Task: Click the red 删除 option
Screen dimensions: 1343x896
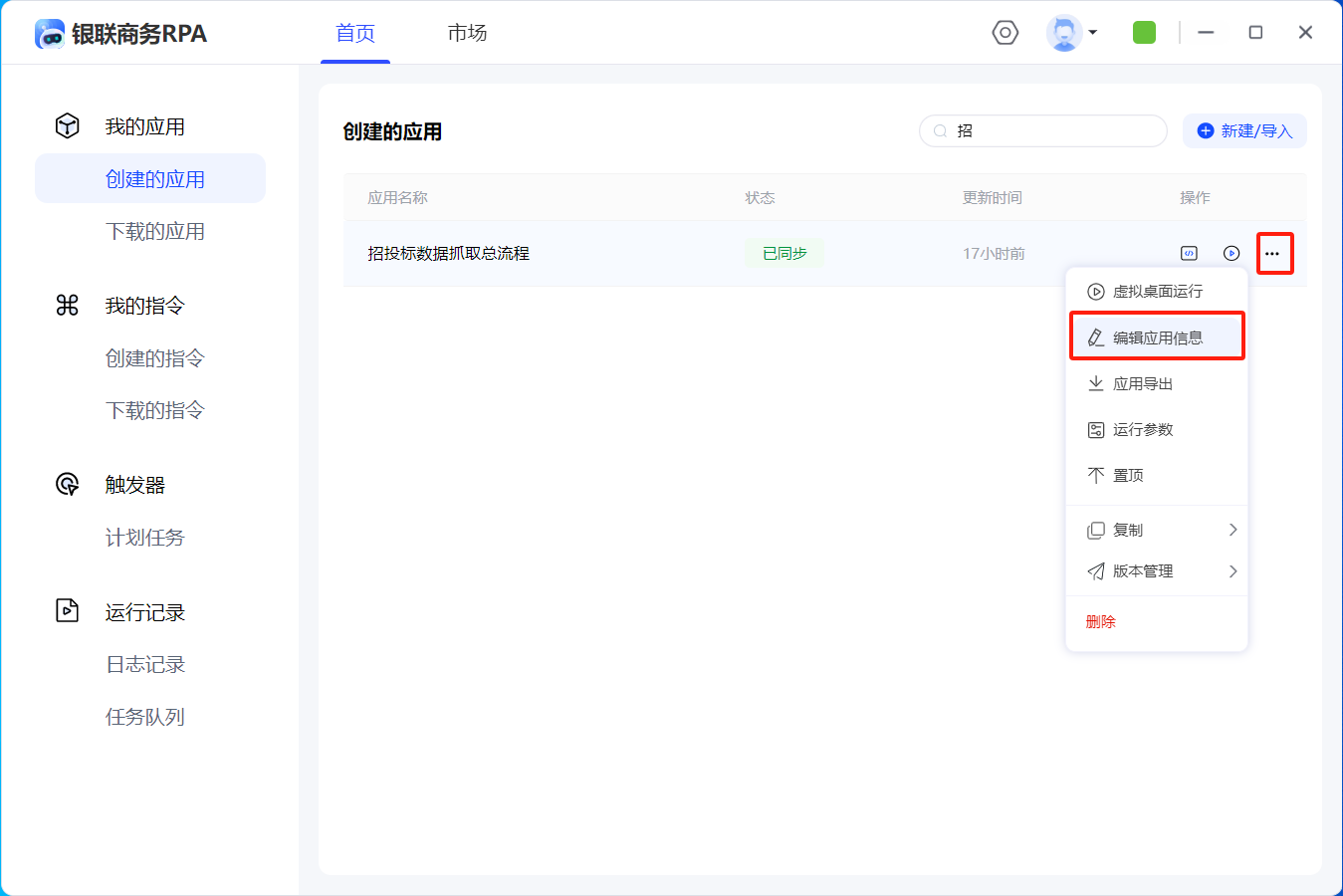Action: [x=1100, y=621]
